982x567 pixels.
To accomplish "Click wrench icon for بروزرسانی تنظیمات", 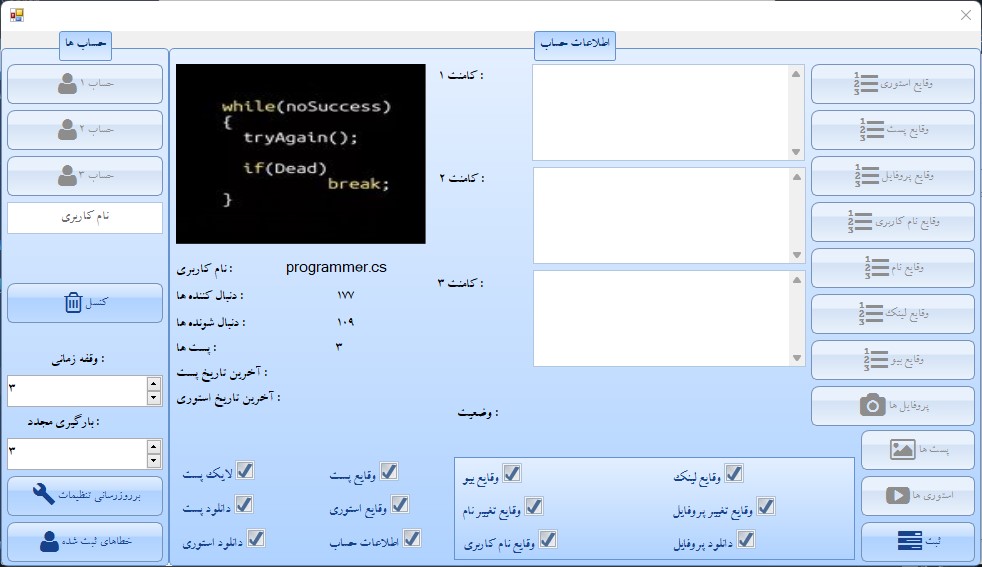I will [x=44, y=494].
